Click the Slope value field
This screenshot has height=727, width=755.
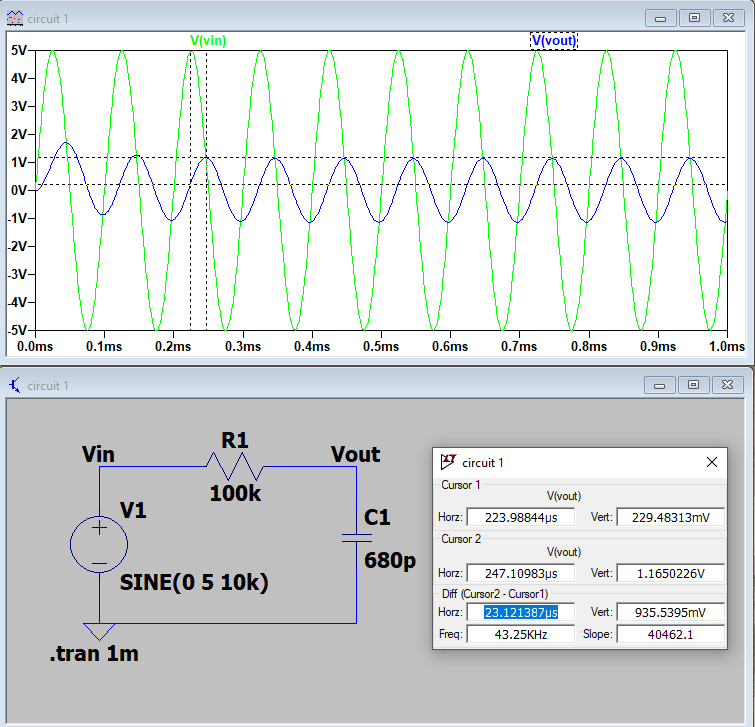tap(670, 634)
